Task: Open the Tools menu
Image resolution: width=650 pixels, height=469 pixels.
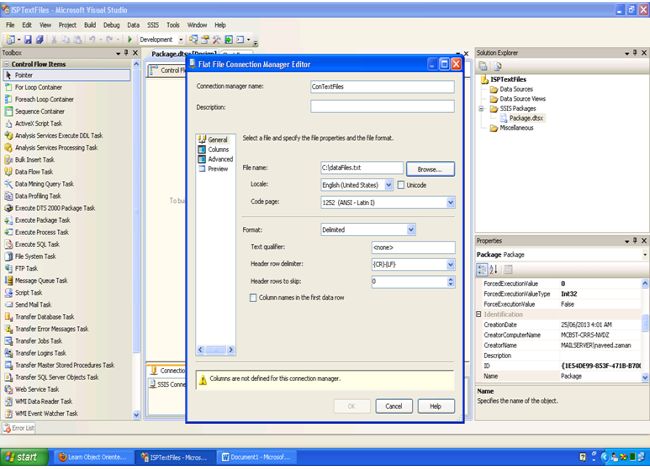Action: (x=173, y=25)
